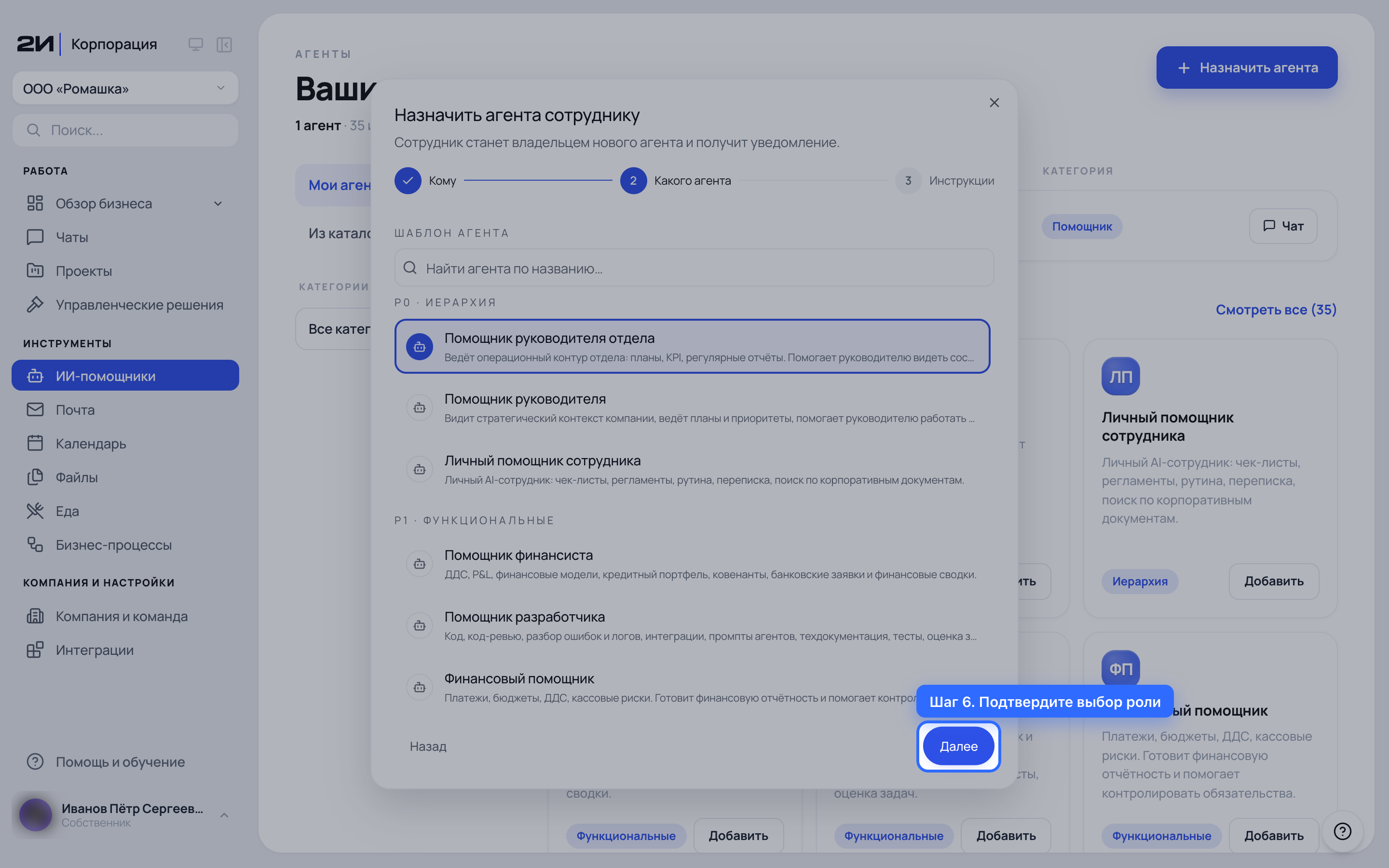
Task: Return to the Кому step
Action: click(x=425, y=180)
